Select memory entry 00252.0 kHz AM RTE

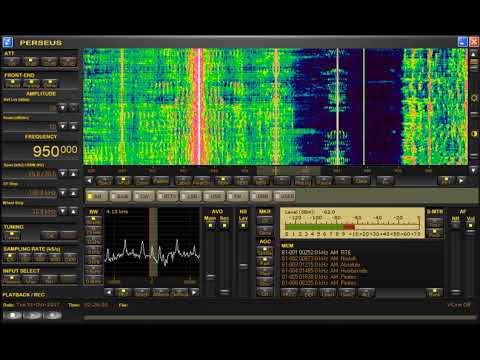(316, 252)
